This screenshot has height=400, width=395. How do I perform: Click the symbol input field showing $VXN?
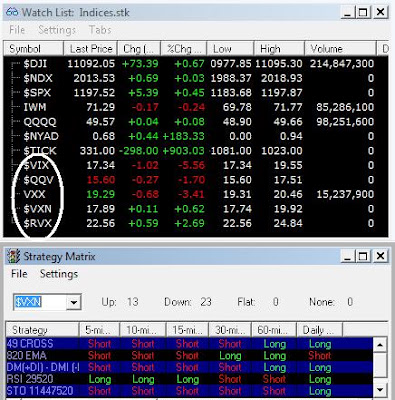coord(40,302)
